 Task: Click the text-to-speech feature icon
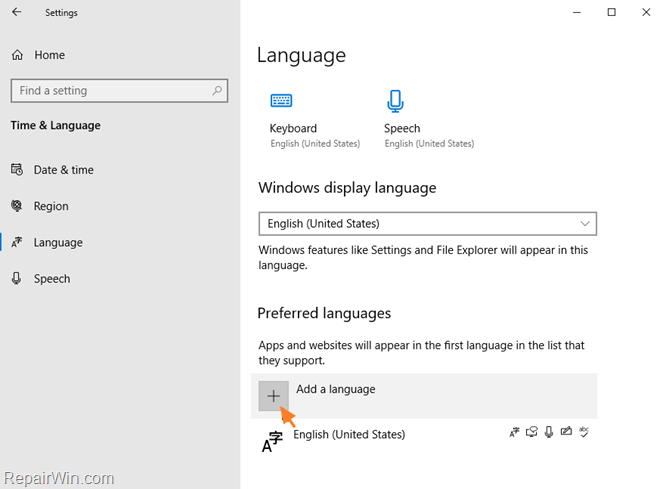pos(532,432)
